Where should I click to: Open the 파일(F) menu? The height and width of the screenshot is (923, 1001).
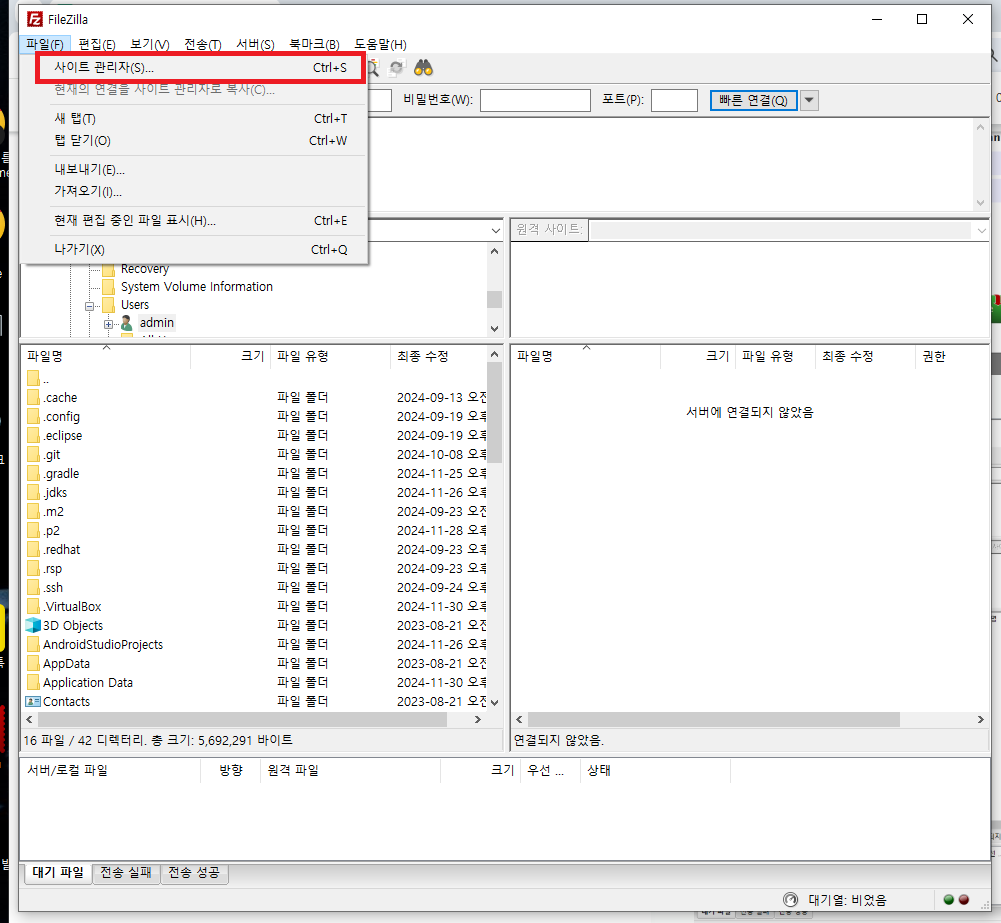45,44
